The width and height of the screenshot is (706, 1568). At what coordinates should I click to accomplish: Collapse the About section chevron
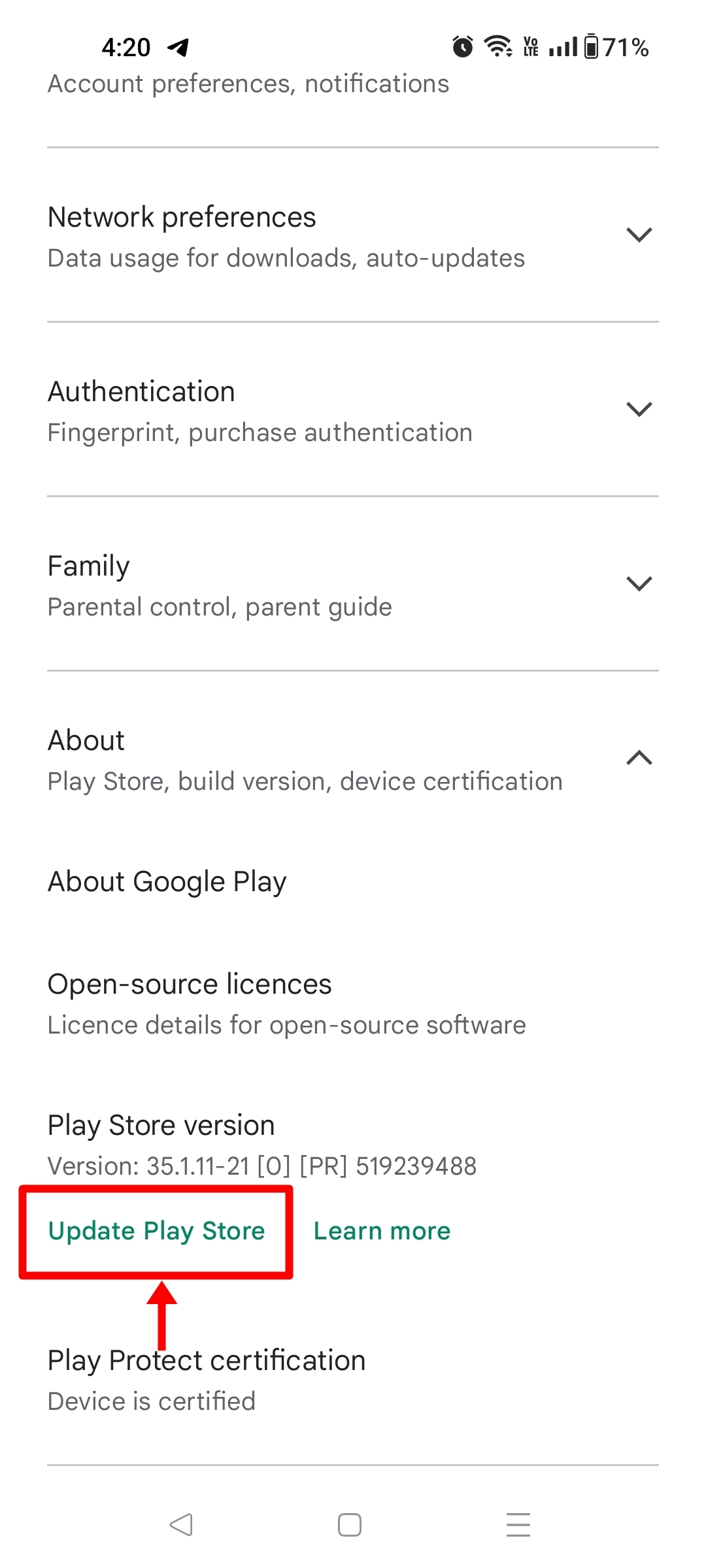[x=639, y=758]
